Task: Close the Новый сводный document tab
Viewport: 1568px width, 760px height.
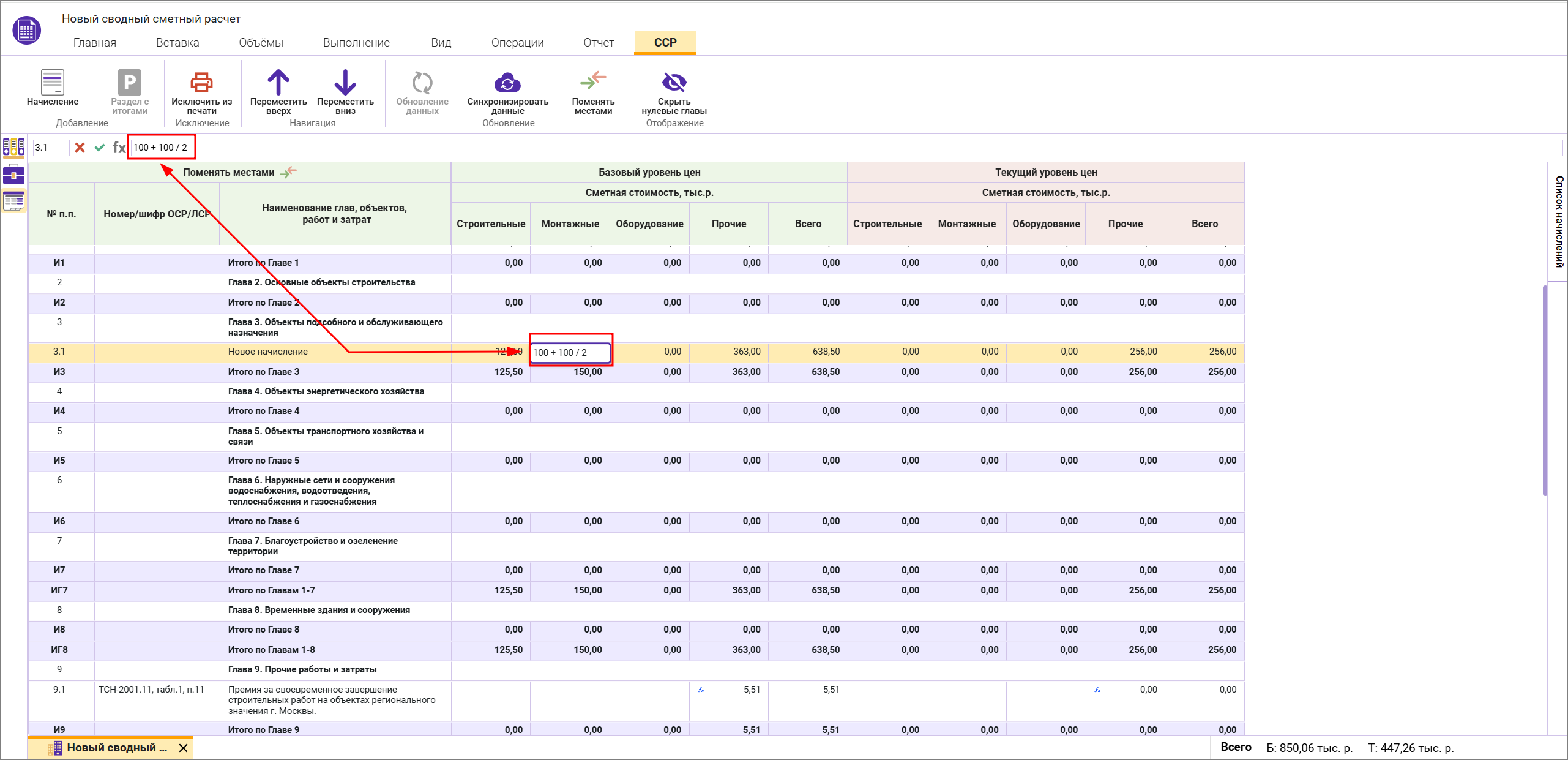Action: [183, 748]
